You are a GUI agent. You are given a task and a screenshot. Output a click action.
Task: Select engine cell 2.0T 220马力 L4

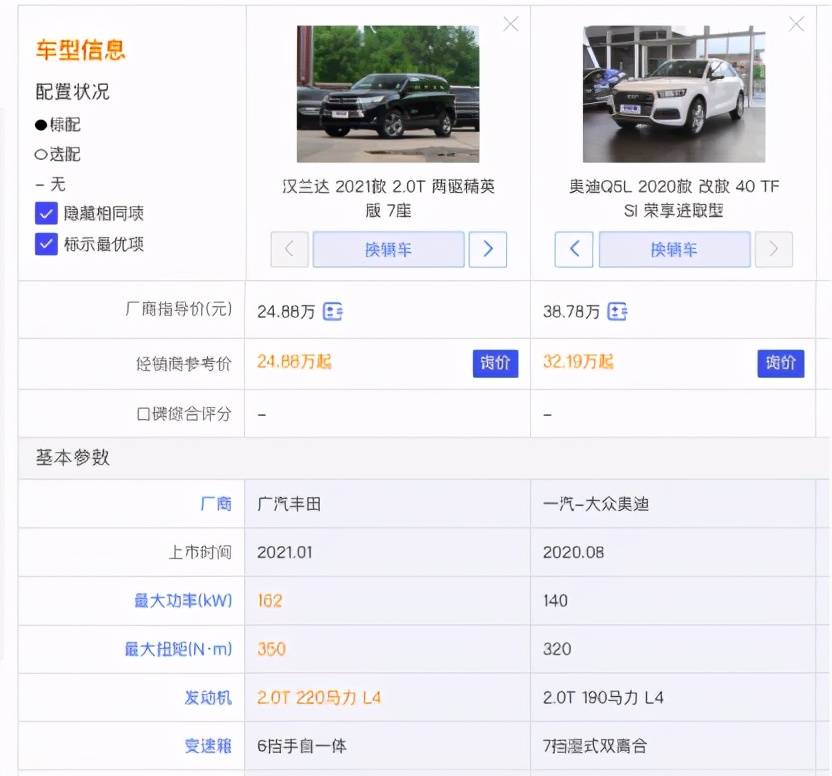(x=319, y=697)
